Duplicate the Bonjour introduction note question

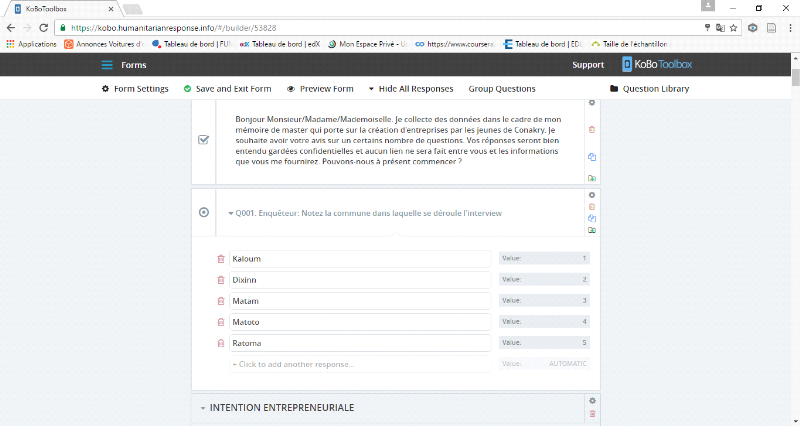click(x=592, y=157)
